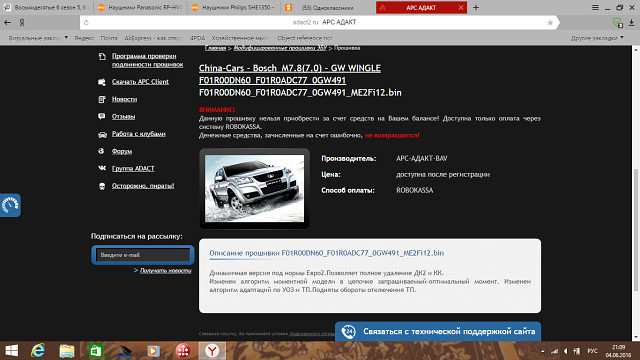The width and height of the screenshot is (640, 360).
Task: Click the red round taskbar app icon
Action: point(183,351)
